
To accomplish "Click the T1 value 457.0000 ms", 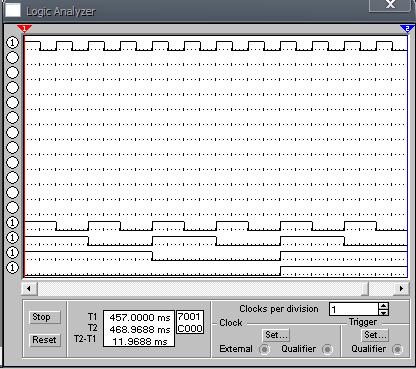I will [140, 318].
